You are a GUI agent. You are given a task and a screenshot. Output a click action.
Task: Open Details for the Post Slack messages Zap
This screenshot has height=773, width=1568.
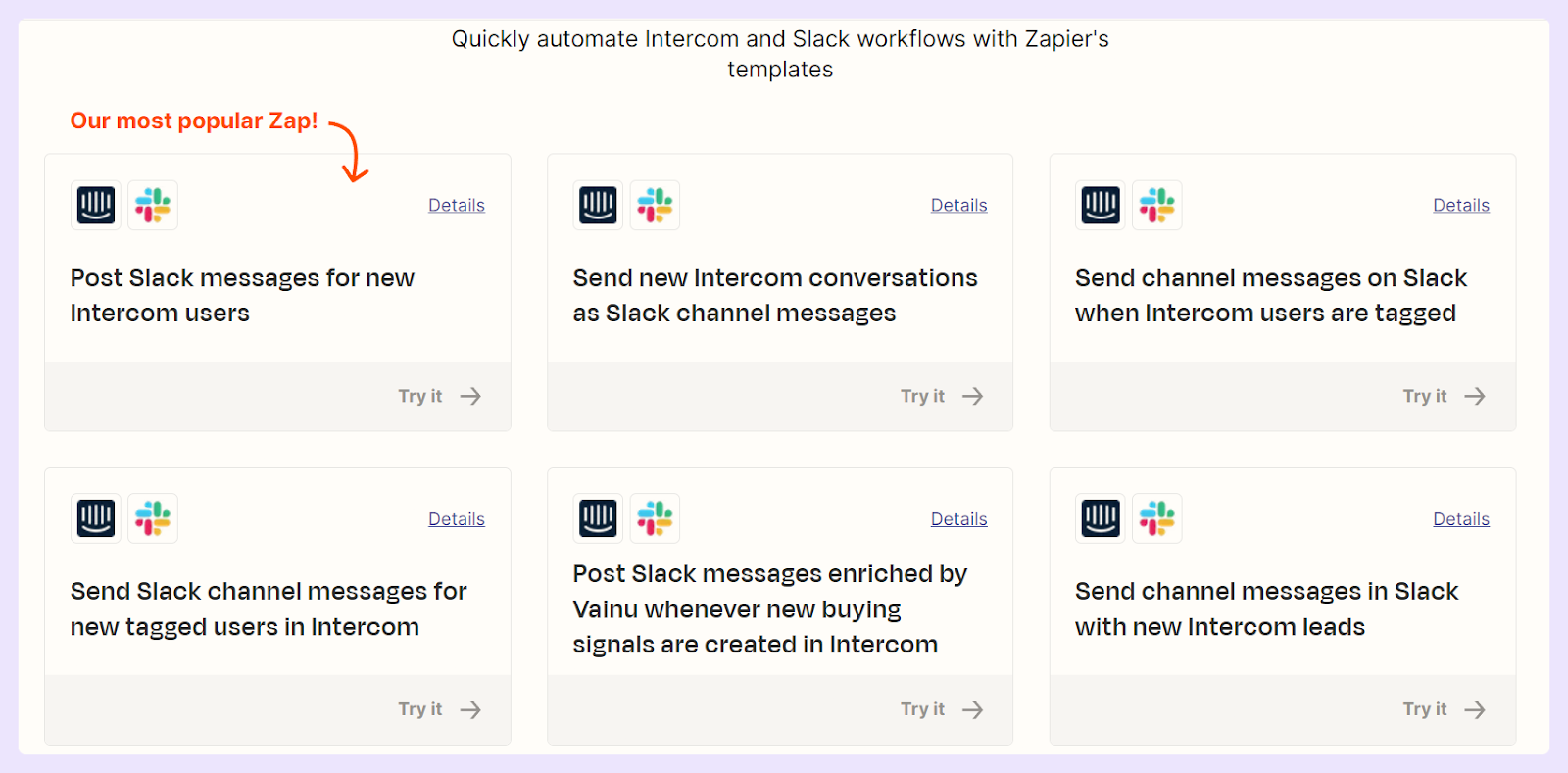pyautogui.click(x=456, y=205)
